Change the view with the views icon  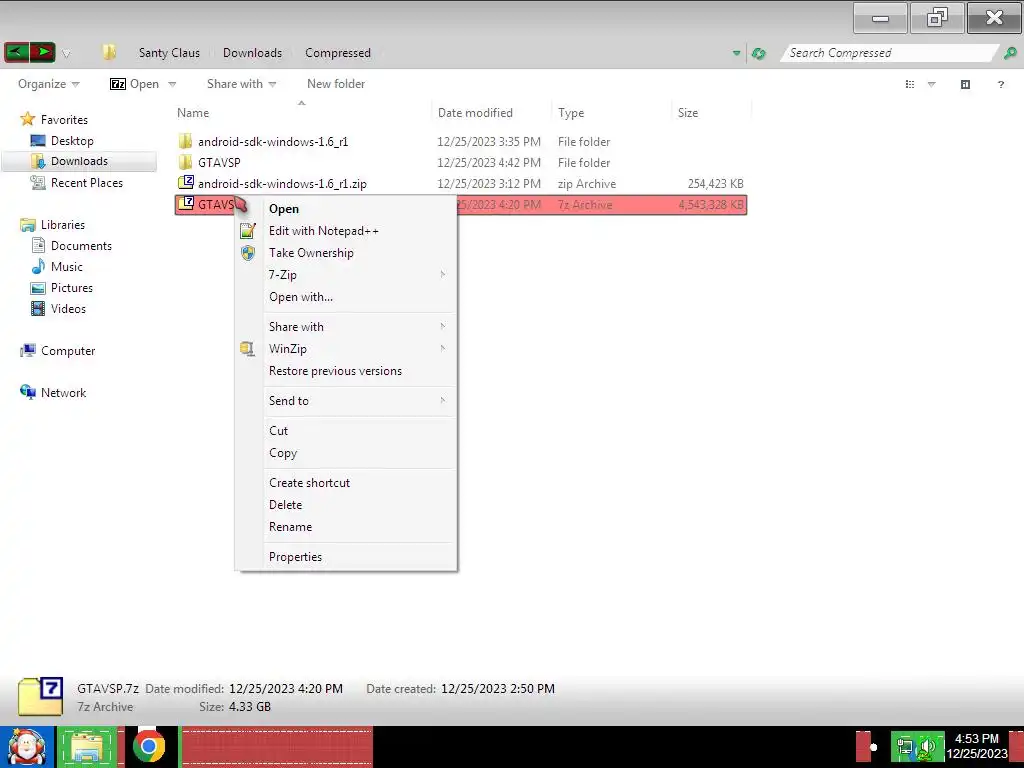coord(910,84)
